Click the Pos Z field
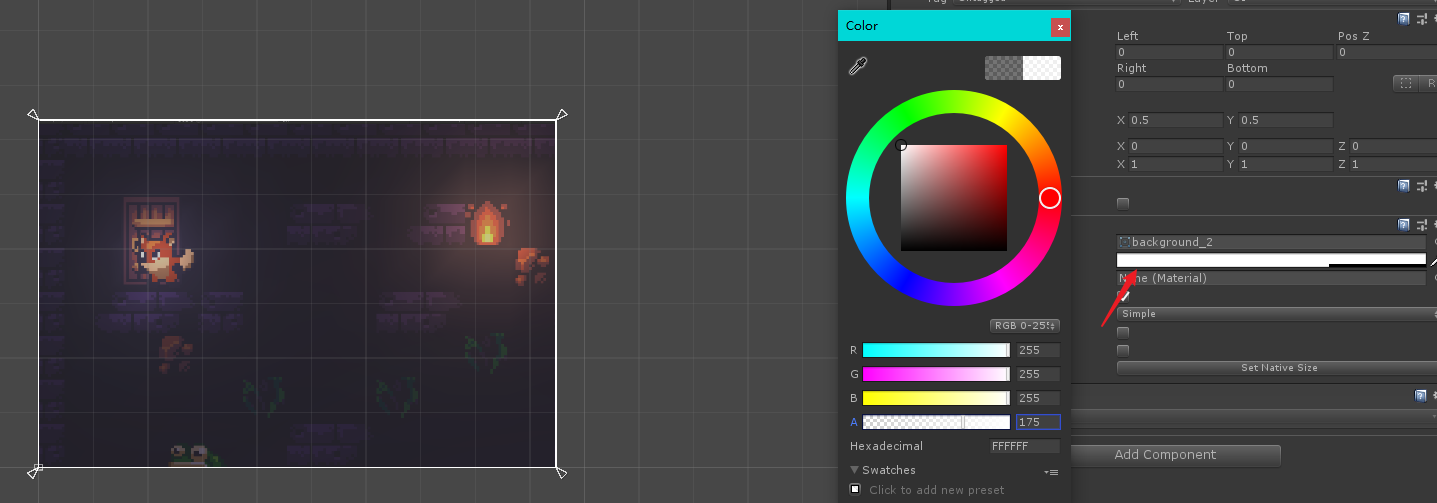The height and width of the screenshot is (503, 1437). tap(1387, 52)
